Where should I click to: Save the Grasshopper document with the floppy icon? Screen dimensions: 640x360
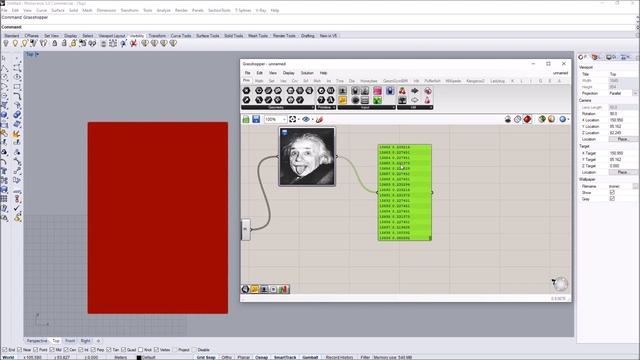(256, 119)
